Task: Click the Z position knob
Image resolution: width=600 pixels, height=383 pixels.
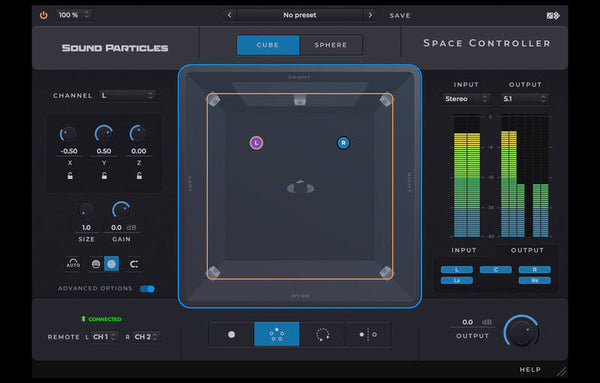Action: 139,134
